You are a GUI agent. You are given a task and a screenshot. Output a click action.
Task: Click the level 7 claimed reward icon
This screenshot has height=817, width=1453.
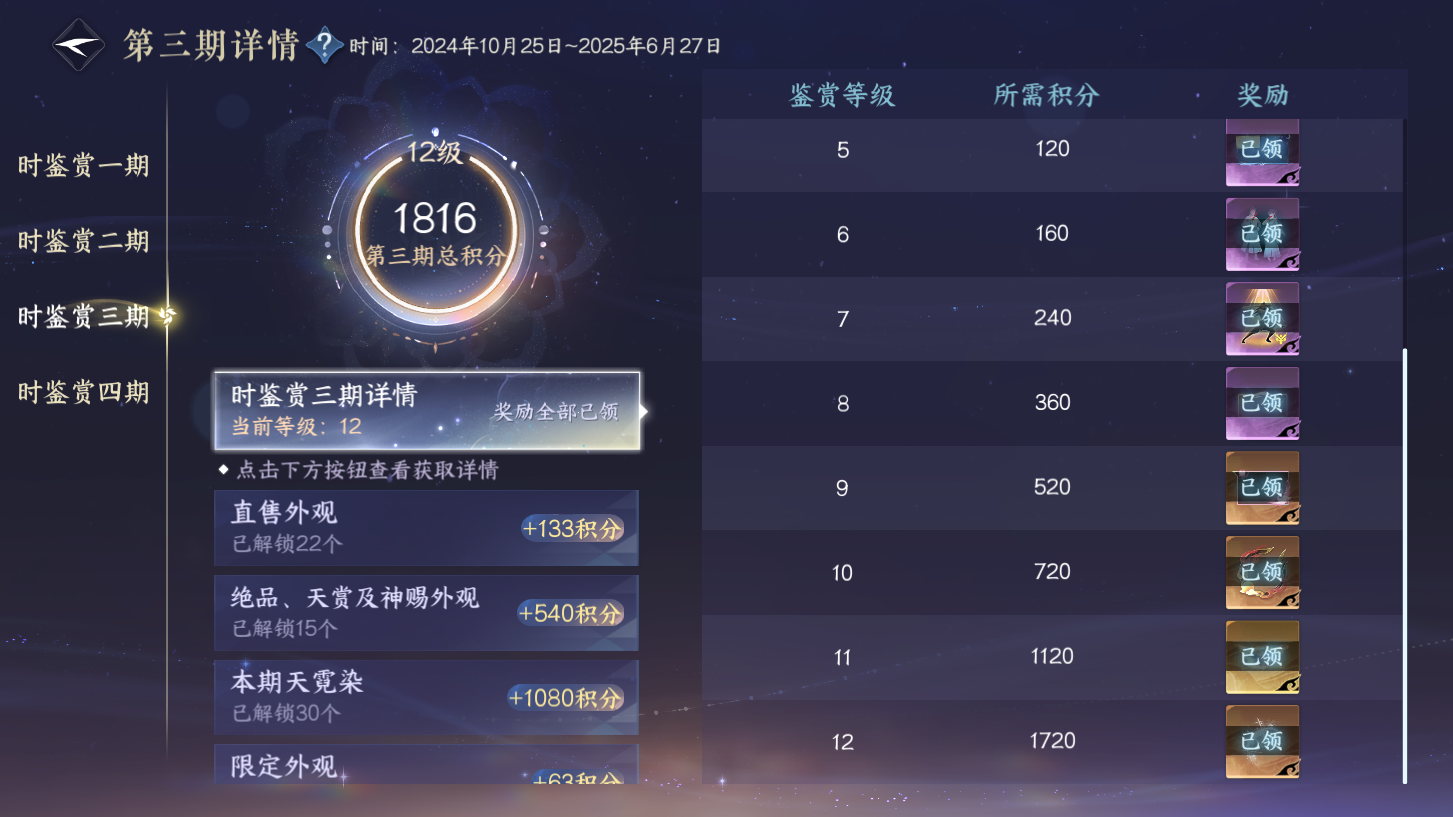1262,318
